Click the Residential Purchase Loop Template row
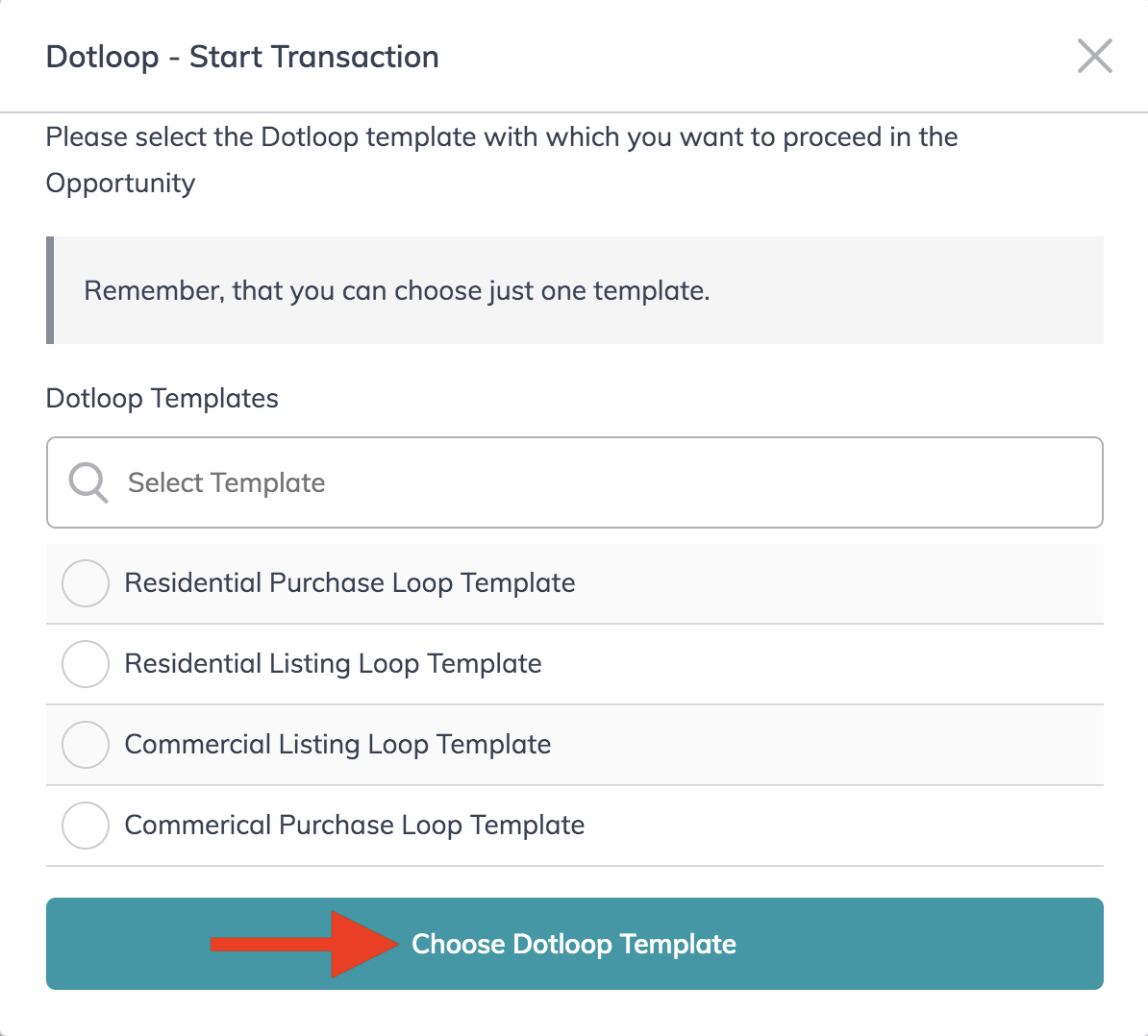Image resolution: width=1148 pixels, height=1036 pixels. [350, 583]
